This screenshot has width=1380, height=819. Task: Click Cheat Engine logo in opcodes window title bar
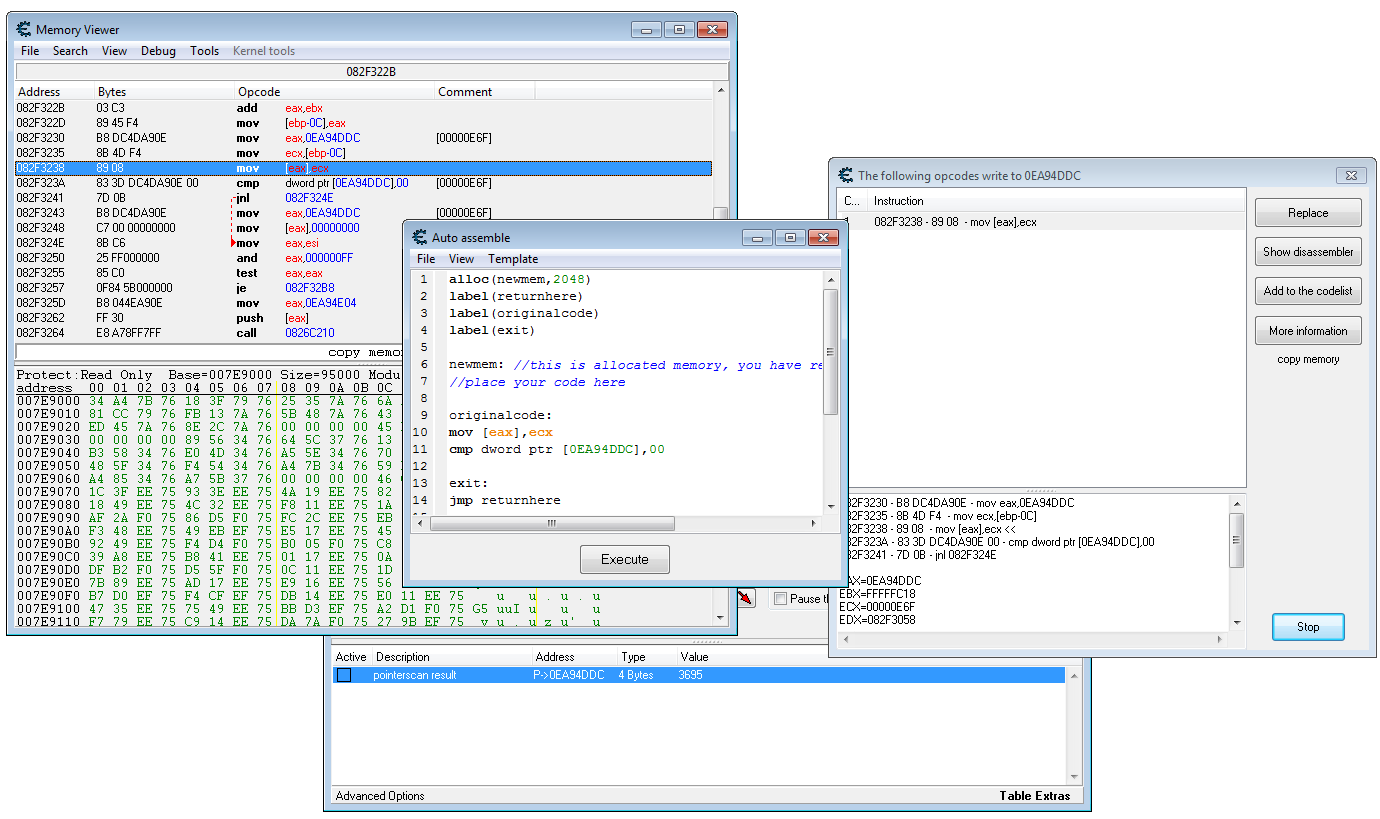846,175
